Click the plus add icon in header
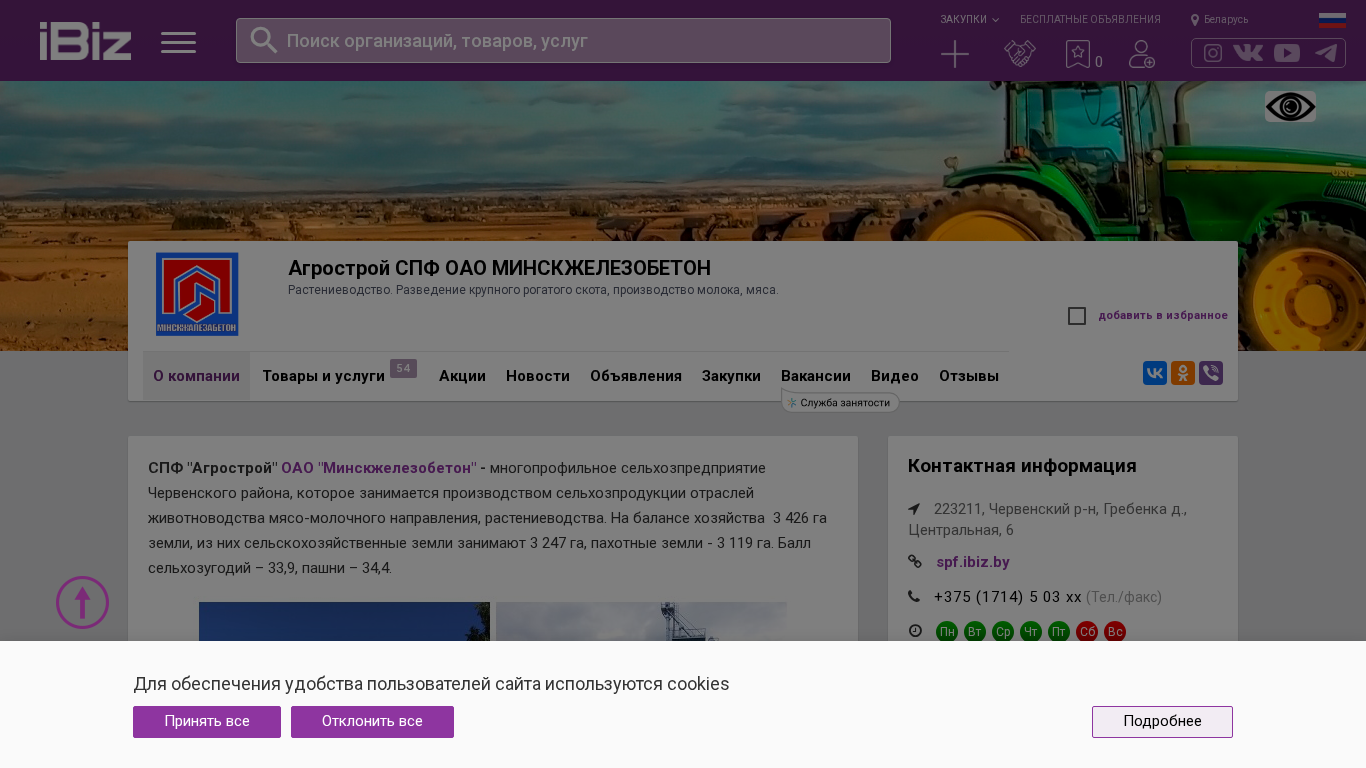The image size is (1366, 768). (x=955, y=54)
